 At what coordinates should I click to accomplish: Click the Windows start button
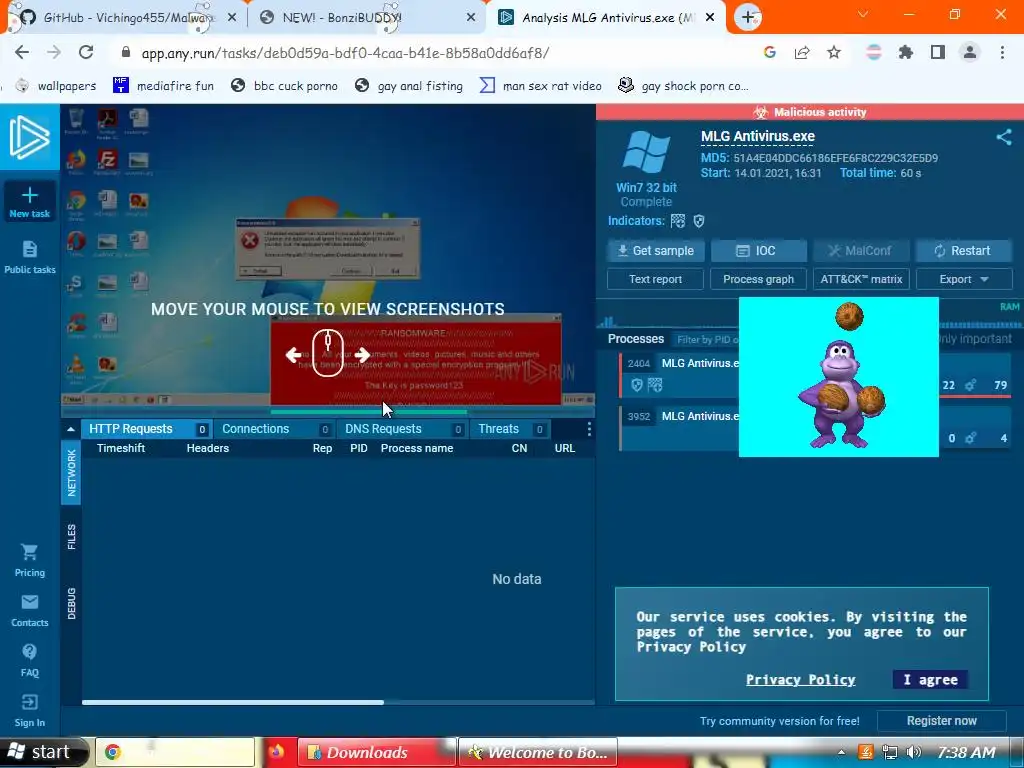click(x=43, y=752)
